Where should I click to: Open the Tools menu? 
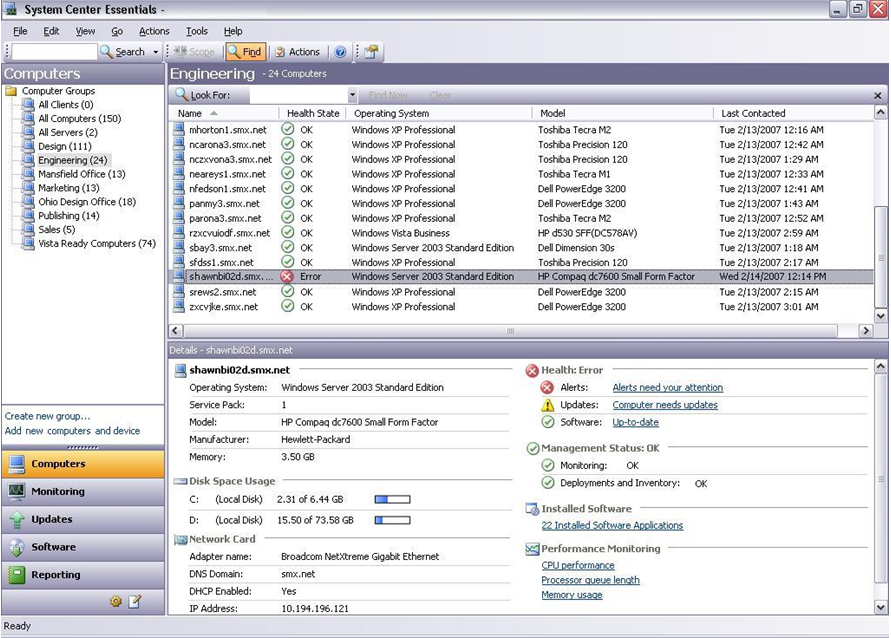(x=197, y=31)
